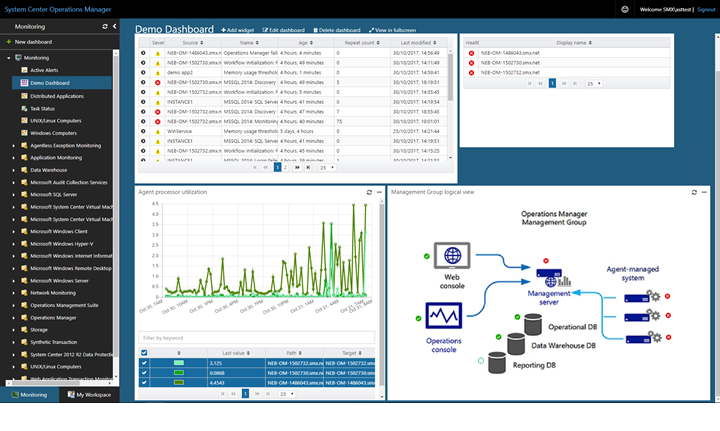720x431 pixels.
Task: Click the light green color swatch in the legend
Action: click(179, 363)
